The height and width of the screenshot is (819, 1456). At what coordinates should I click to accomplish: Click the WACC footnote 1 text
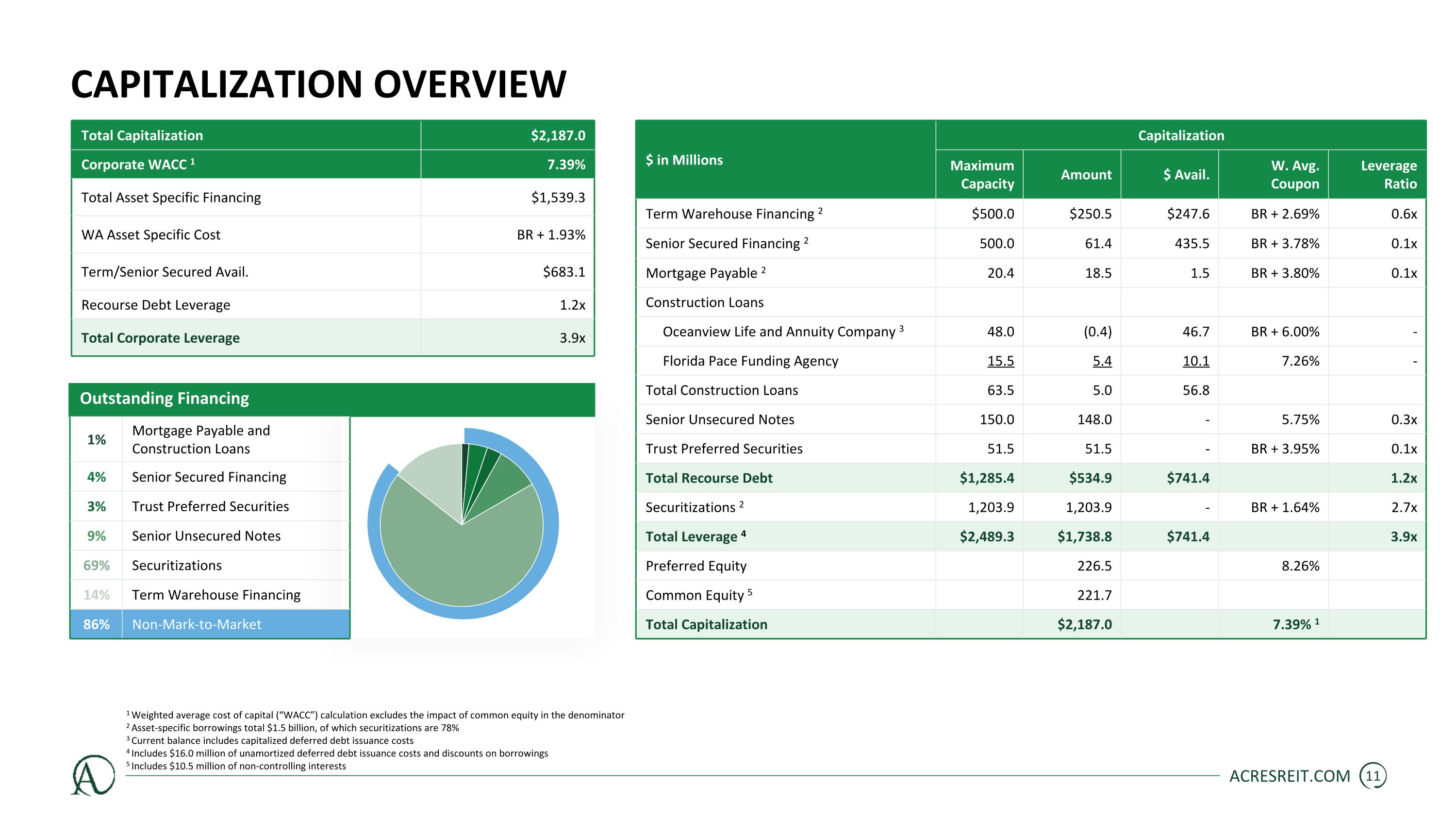[x=375, y=715]
